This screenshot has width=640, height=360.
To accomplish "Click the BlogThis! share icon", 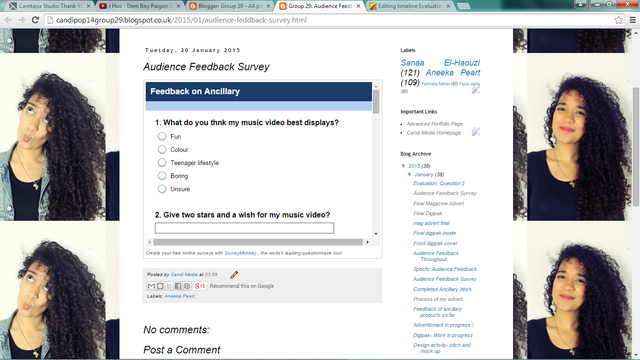I will click(160, 286).
